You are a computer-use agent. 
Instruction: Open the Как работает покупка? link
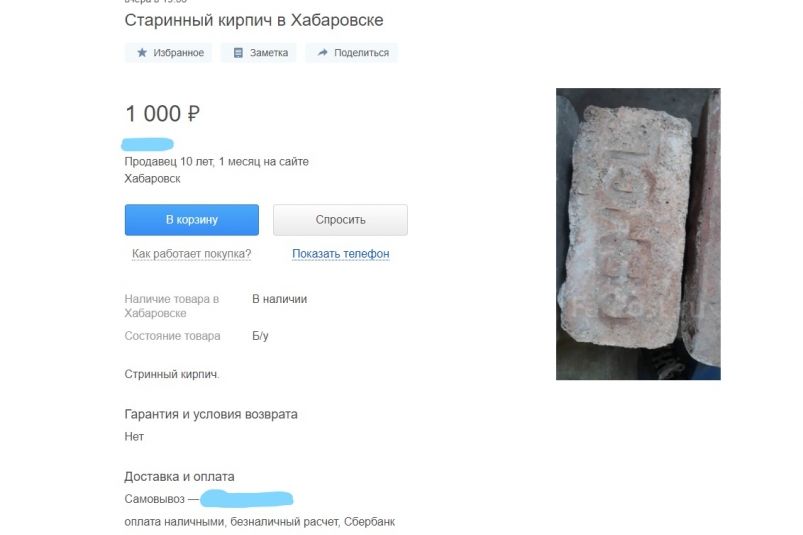192,254
